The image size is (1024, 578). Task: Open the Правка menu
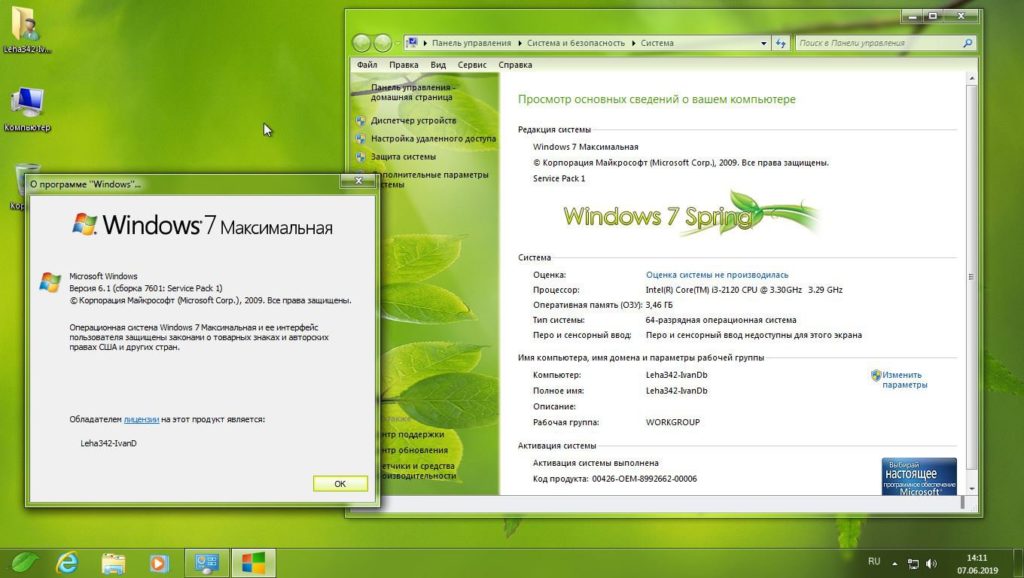[x=404, y=65]
